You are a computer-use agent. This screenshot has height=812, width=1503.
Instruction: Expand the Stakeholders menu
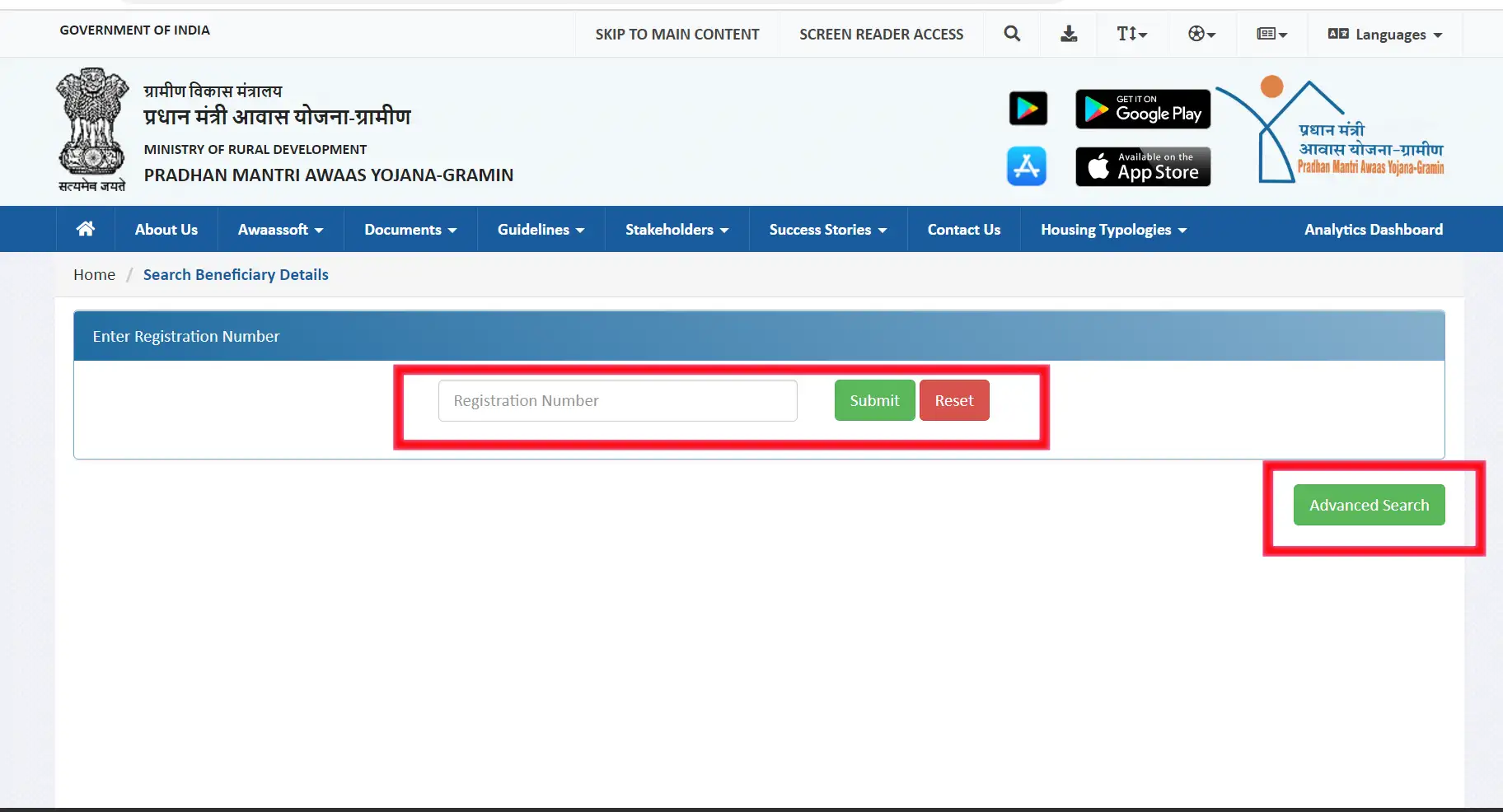pyautogui.click(x=677, y=230)
